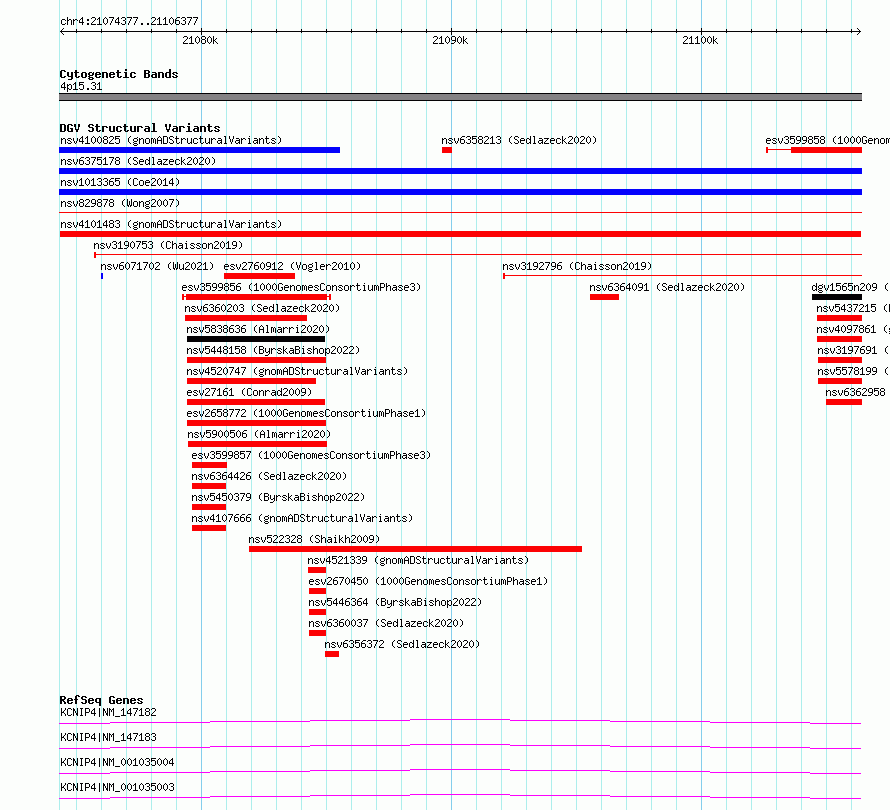Open esv2760912 (Vogler2010) label
This screenshot has height=810, width=890.
click(292, 266)
